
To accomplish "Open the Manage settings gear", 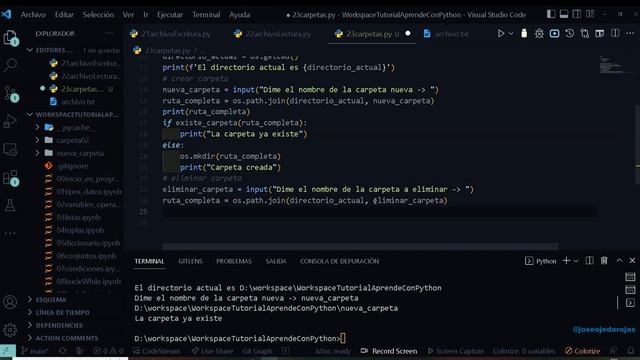I will [10, 330].
